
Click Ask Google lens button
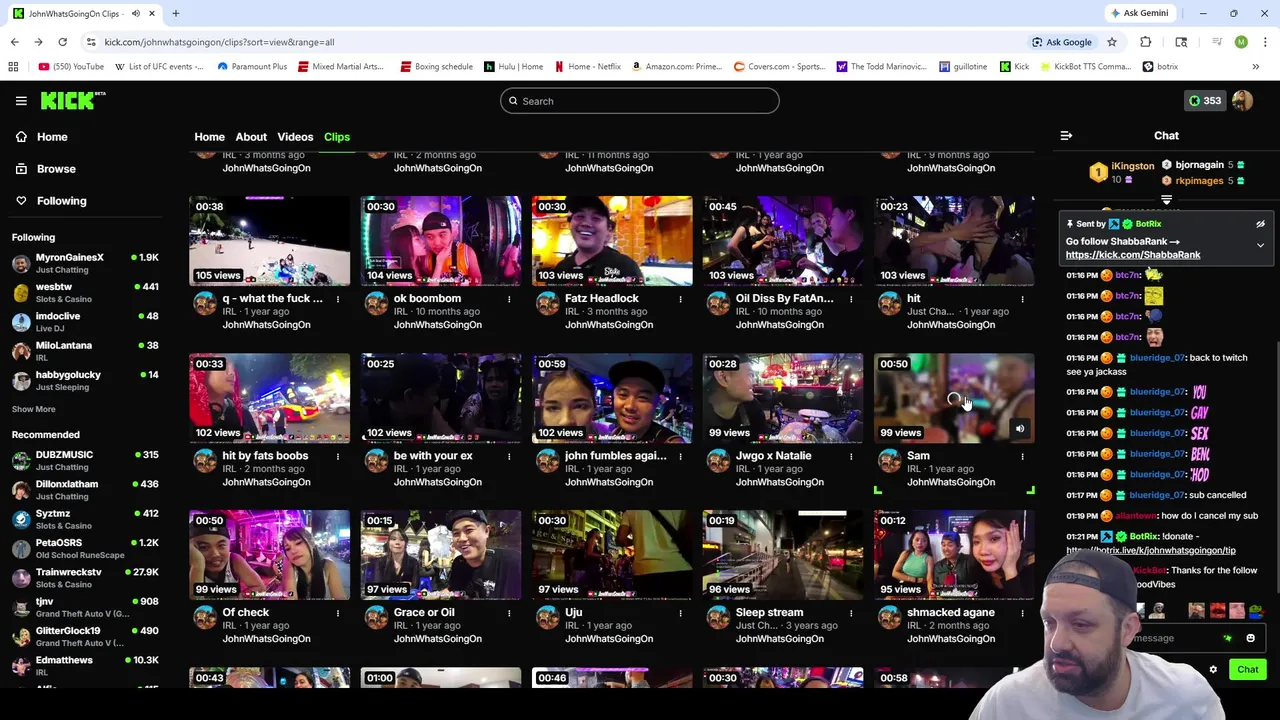click(x=1062, y=42)
